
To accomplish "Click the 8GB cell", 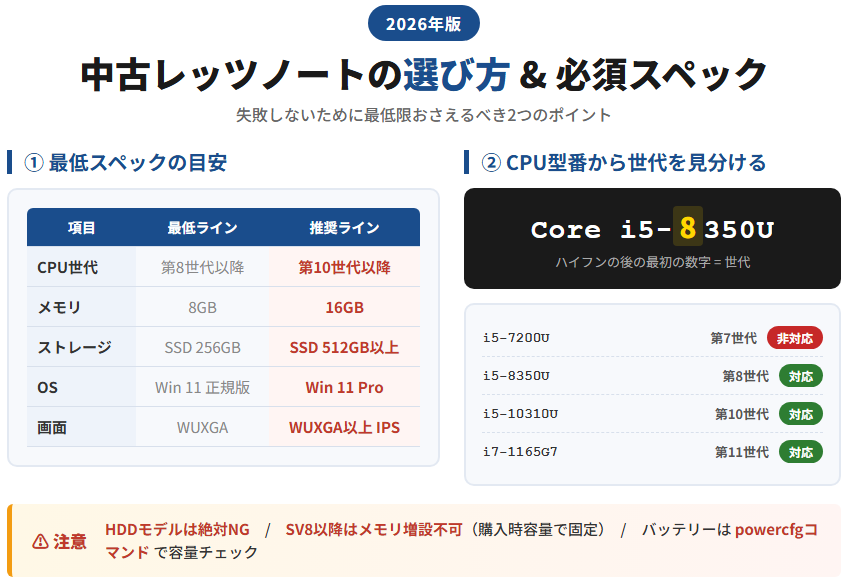I will coord(202,307).
